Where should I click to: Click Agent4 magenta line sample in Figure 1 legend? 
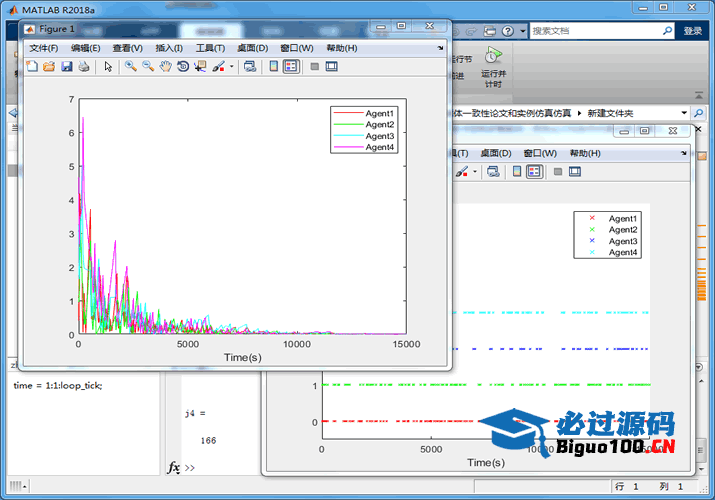pos(347,148)
